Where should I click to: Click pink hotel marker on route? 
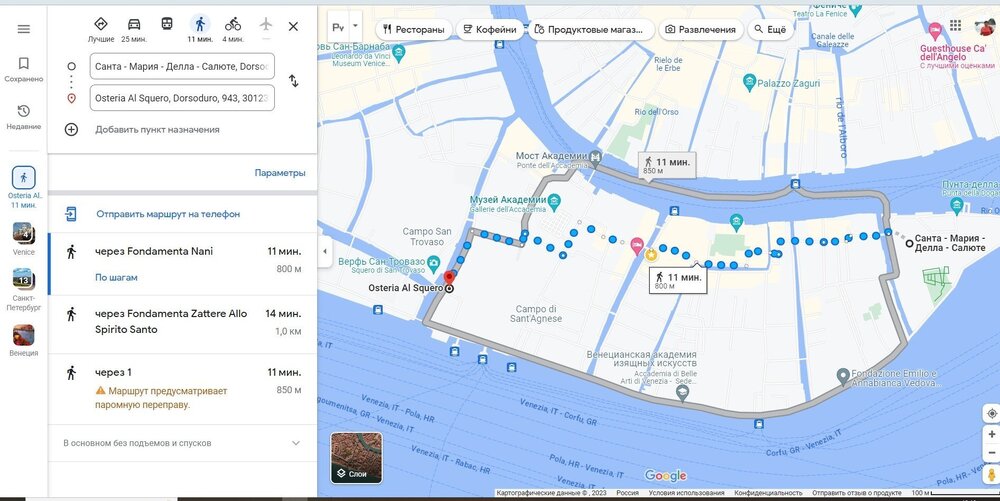(x=636, y=244)
